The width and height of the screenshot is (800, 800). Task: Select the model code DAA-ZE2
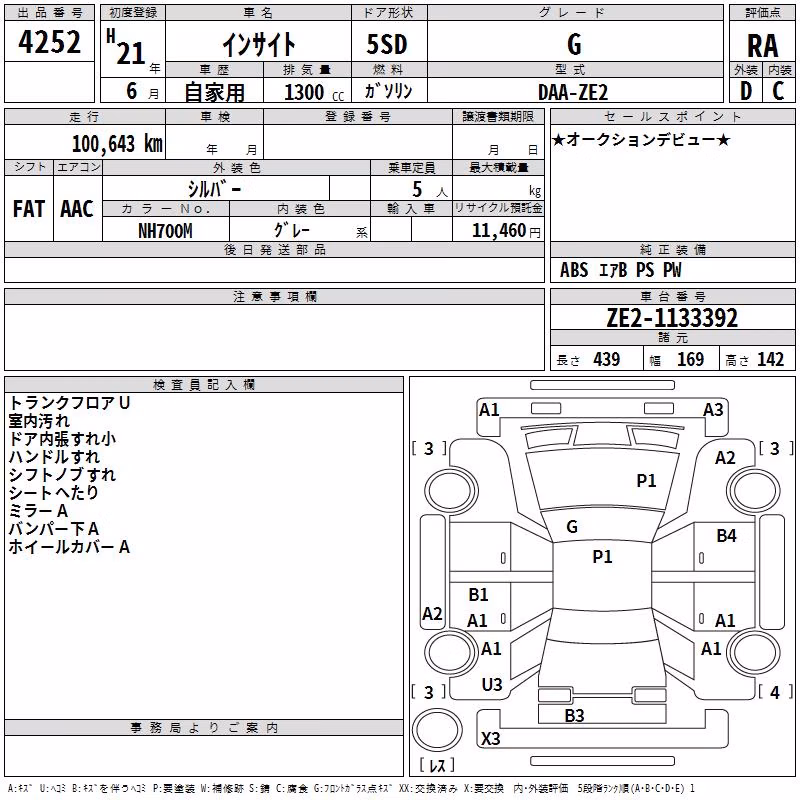573,92
